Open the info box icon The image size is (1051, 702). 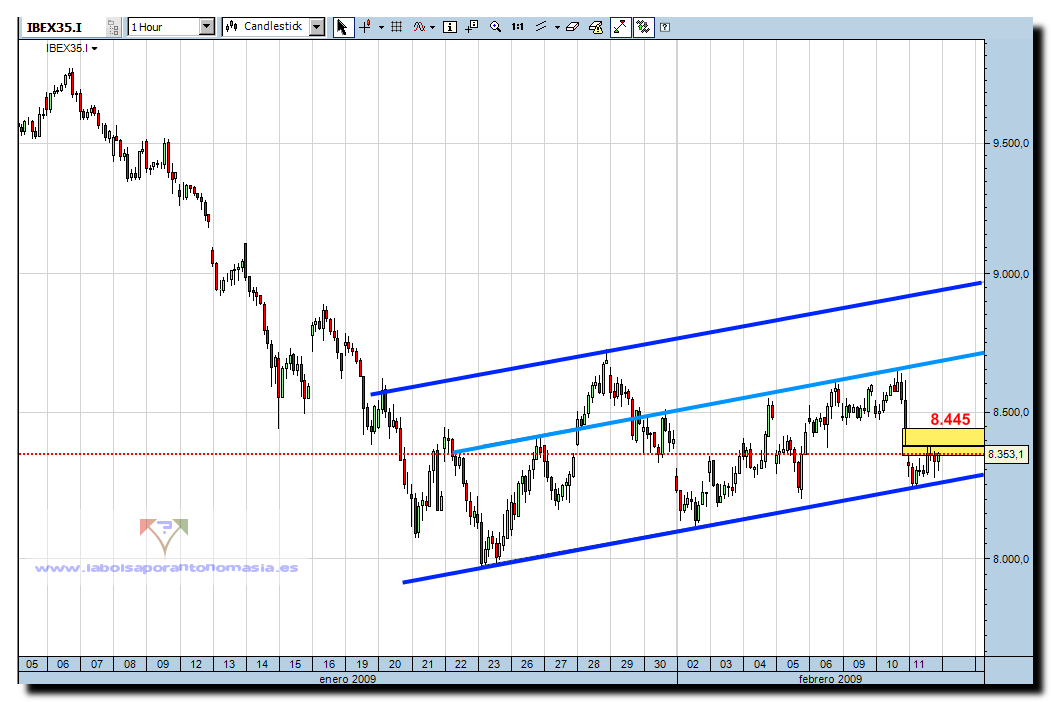point(449,27)
